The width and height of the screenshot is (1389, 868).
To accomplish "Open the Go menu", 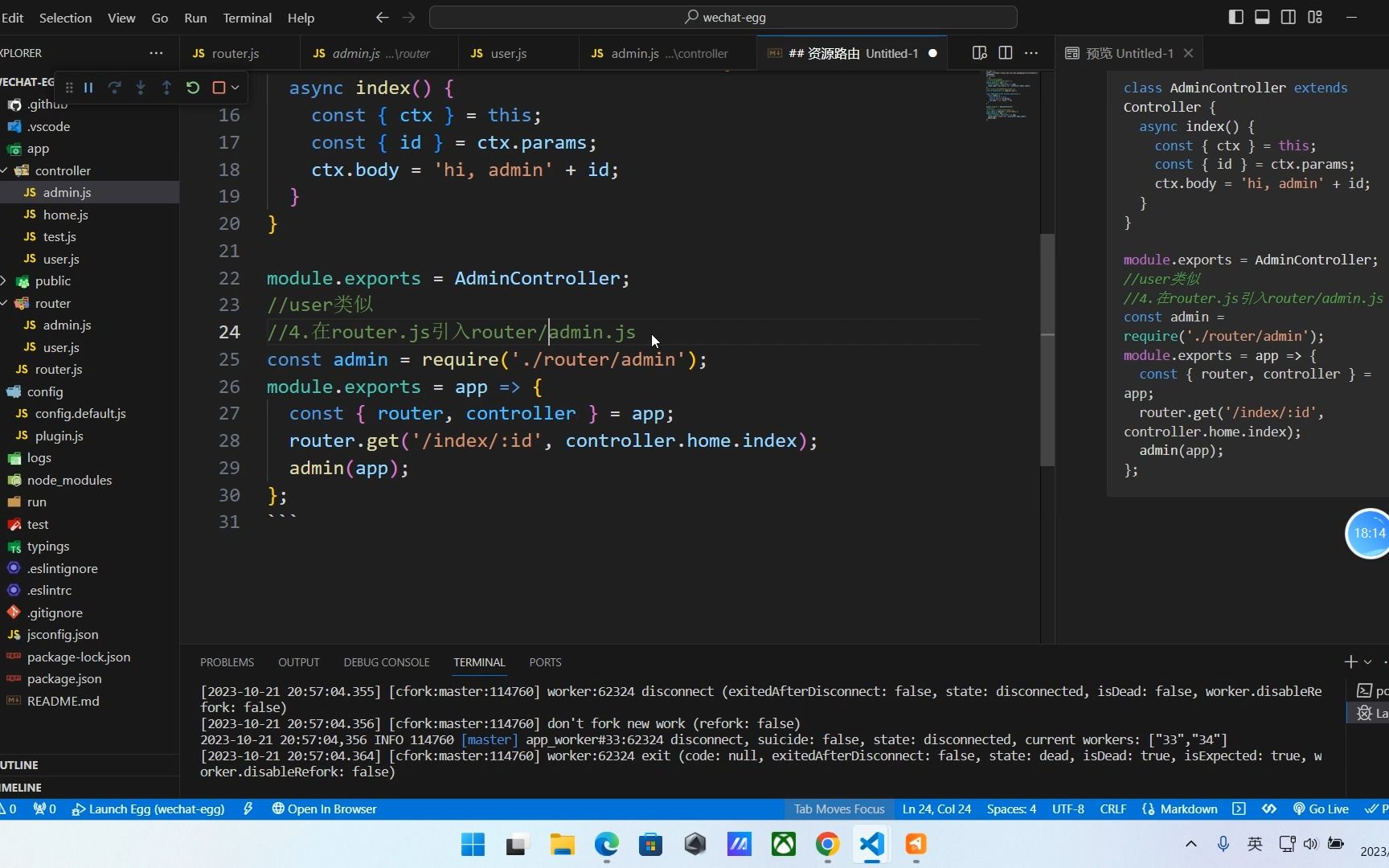I will click(x=160, y=18).
